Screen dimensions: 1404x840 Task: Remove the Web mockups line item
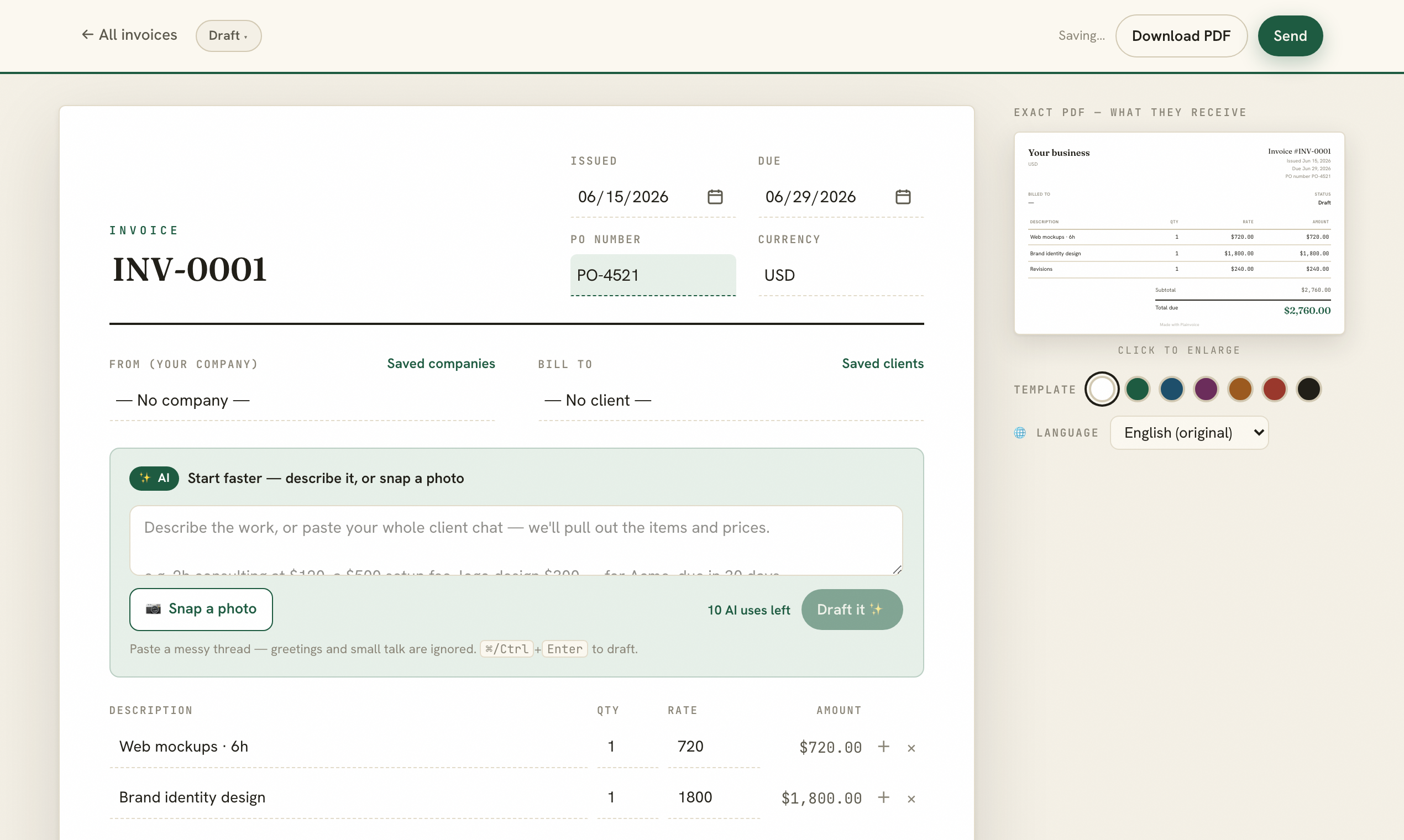[x=911, y=748]
